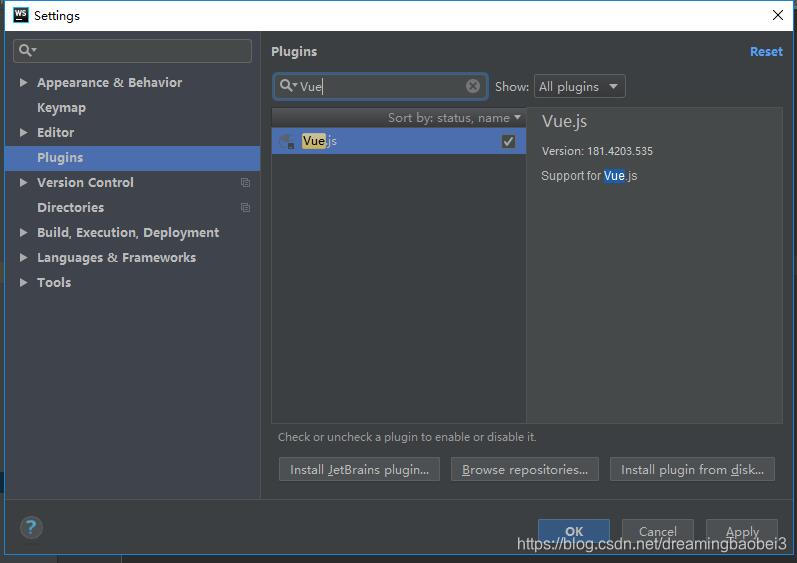Click Directories project-level settings icon
This screenshot has height=563, width=797.
click(245, 207)
